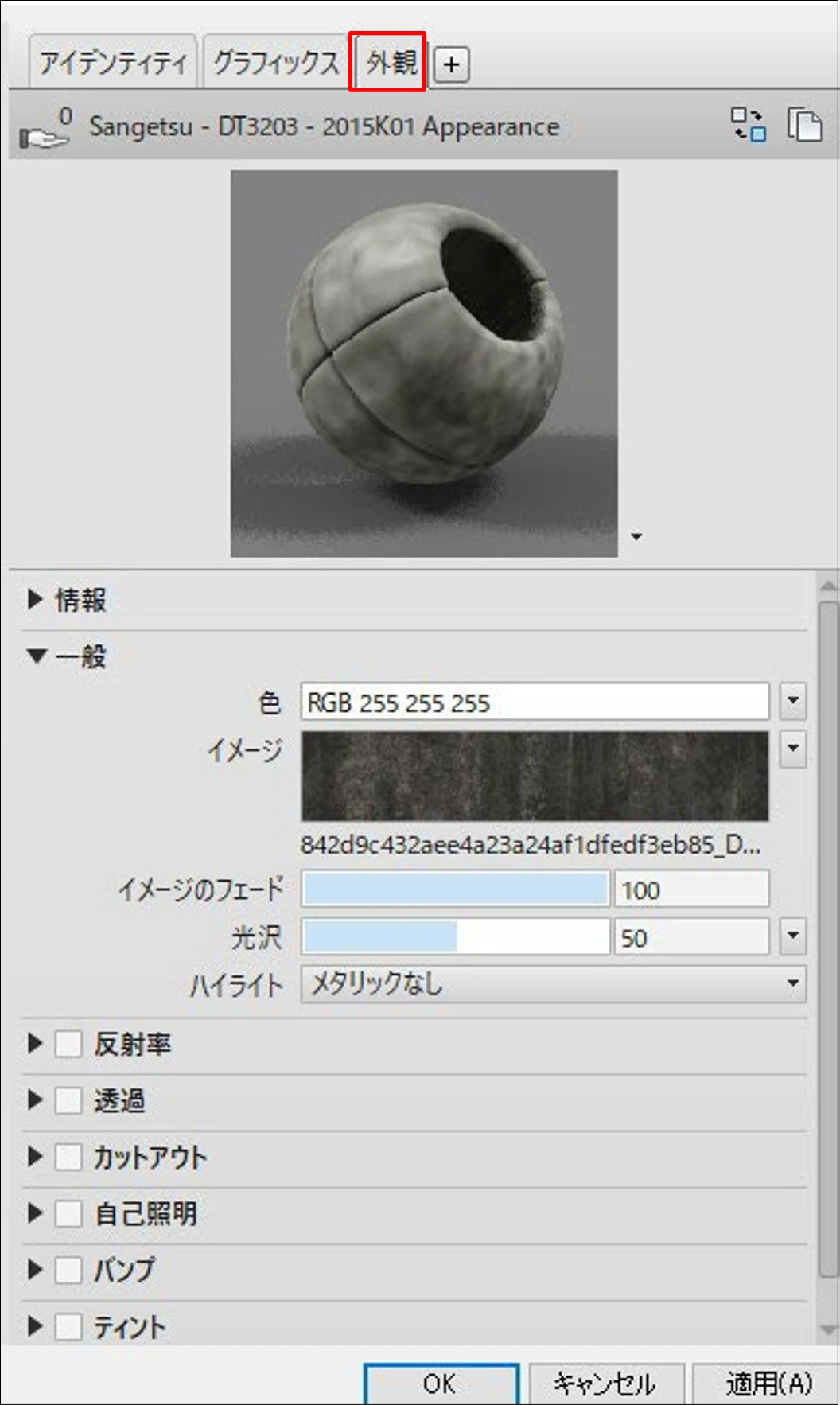Click the duplicate asset icon
Screen dimensions: 840x1405
(x=804, y=125)
